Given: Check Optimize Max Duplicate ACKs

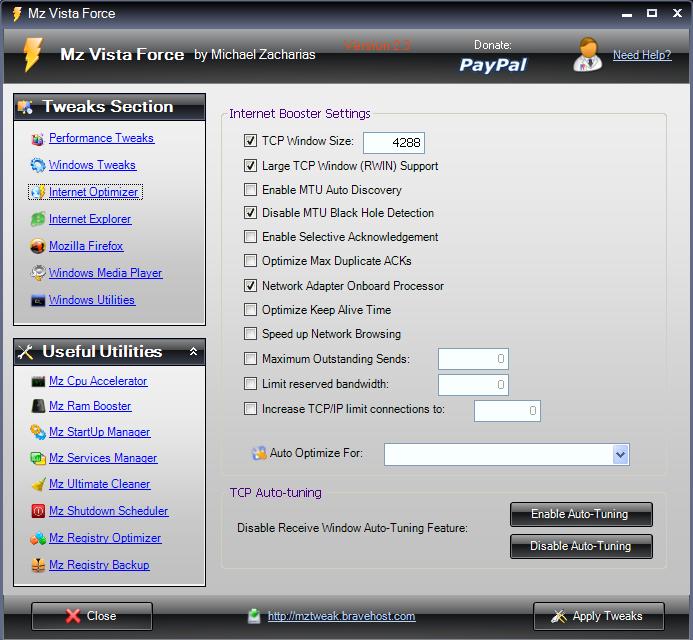Looking at the screenshot, I should [251, 261].
